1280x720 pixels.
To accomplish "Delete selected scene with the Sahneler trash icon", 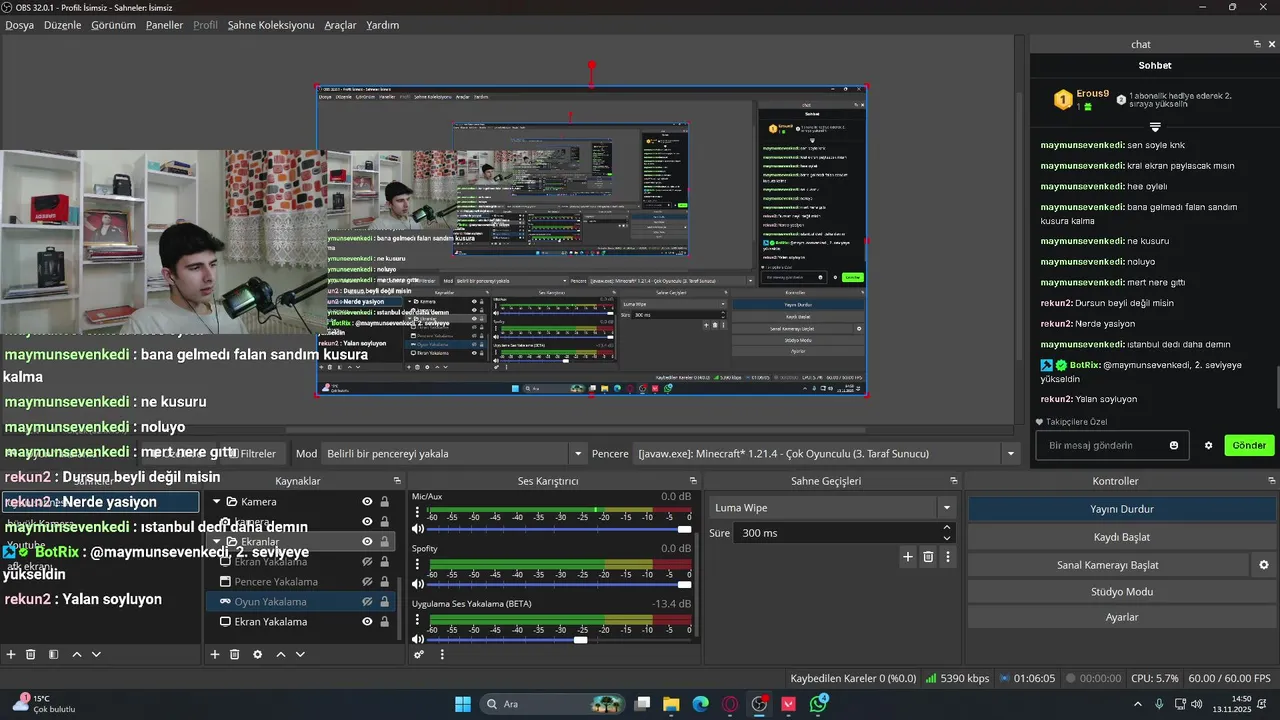I will pos(31,654).
